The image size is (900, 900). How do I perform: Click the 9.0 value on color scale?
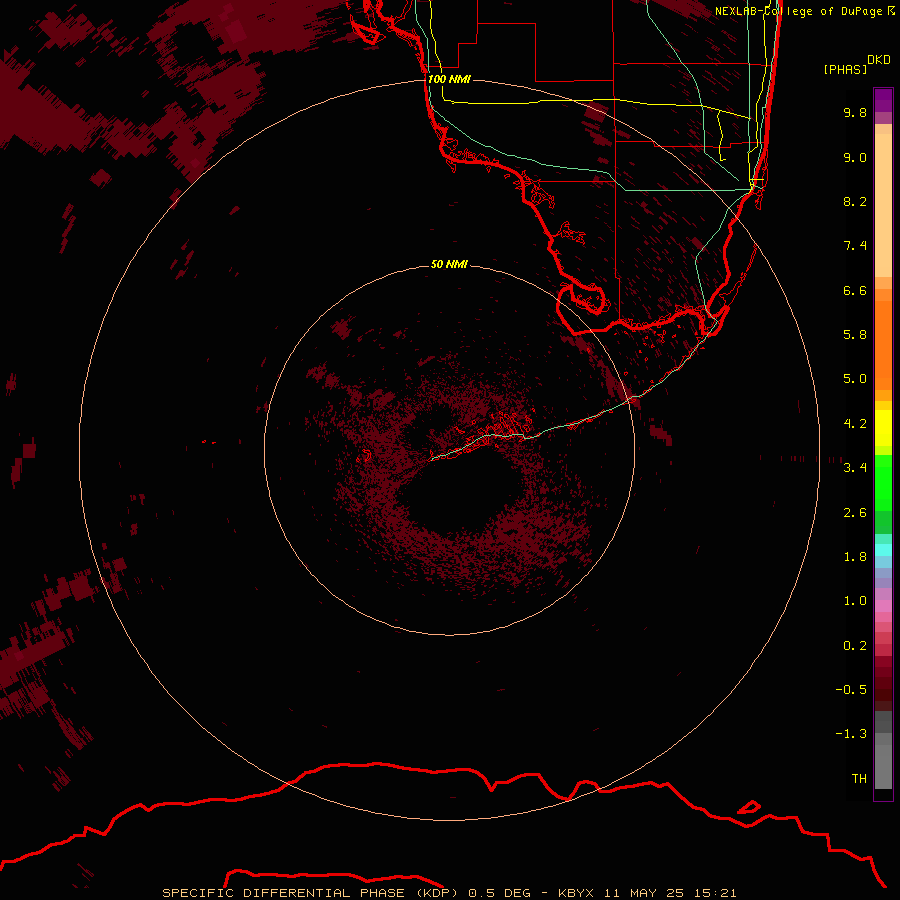tap(855, 157)
